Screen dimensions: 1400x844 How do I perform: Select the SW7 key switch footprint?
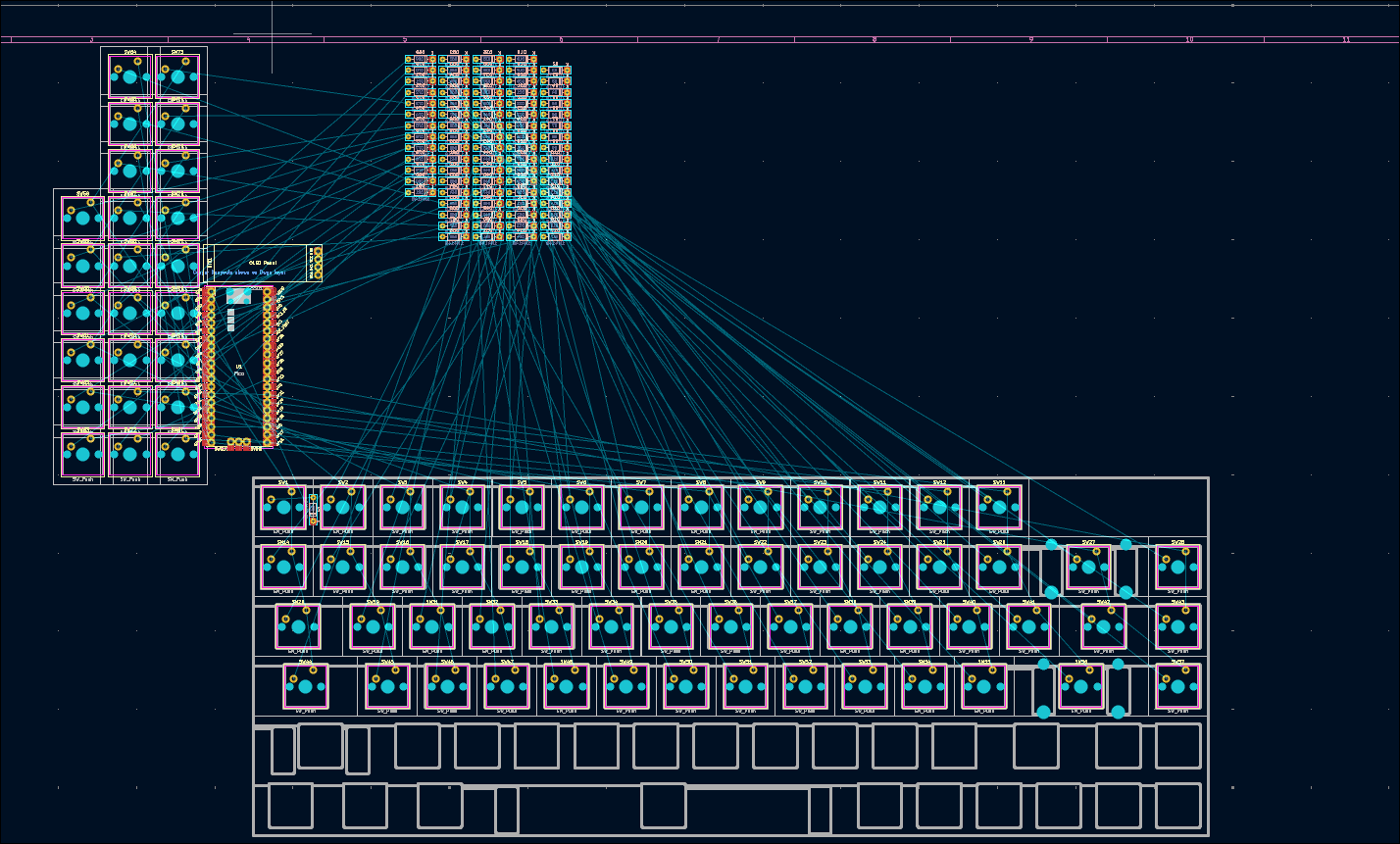click(x=641, y=508)
